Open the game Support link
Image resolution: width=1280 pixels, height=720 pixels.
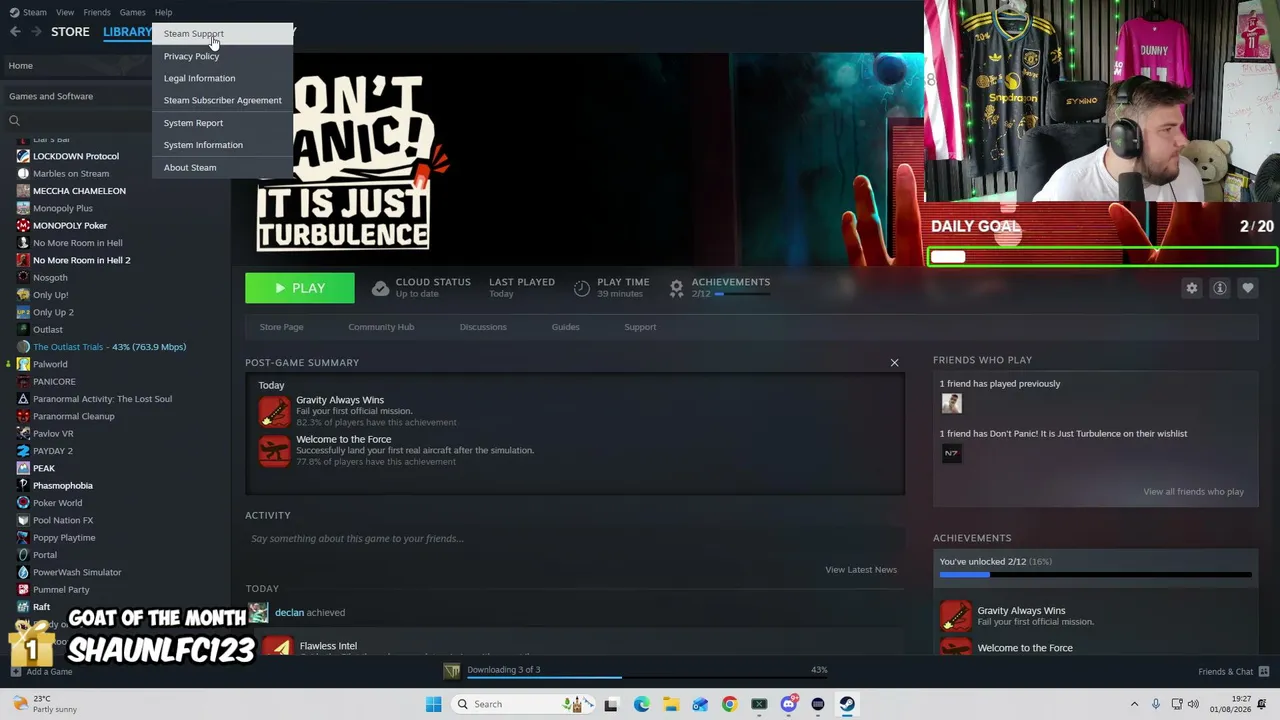coord(640,327)
